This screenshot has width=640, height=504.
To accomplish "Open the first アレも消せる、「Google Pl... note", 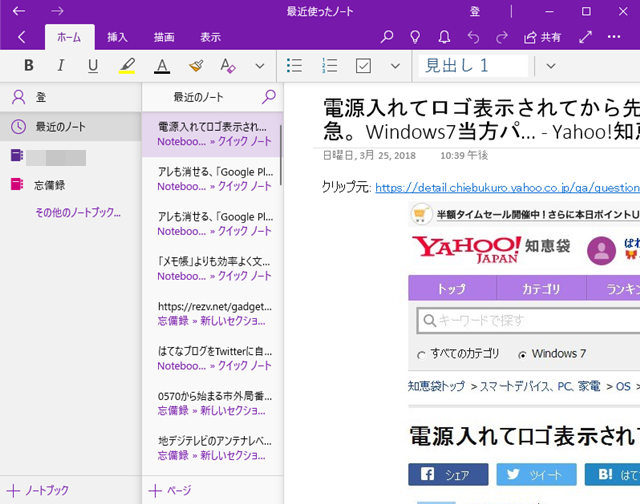I will (212, 179).
